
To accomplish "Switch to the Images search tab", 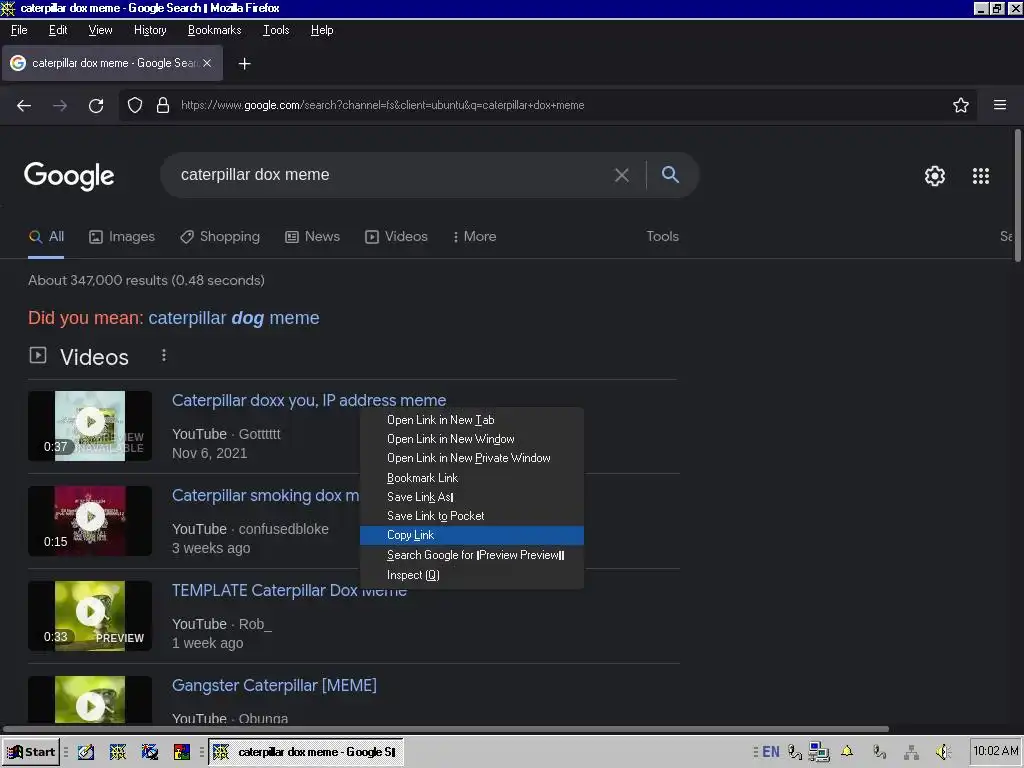I will [x=122, y=236].
